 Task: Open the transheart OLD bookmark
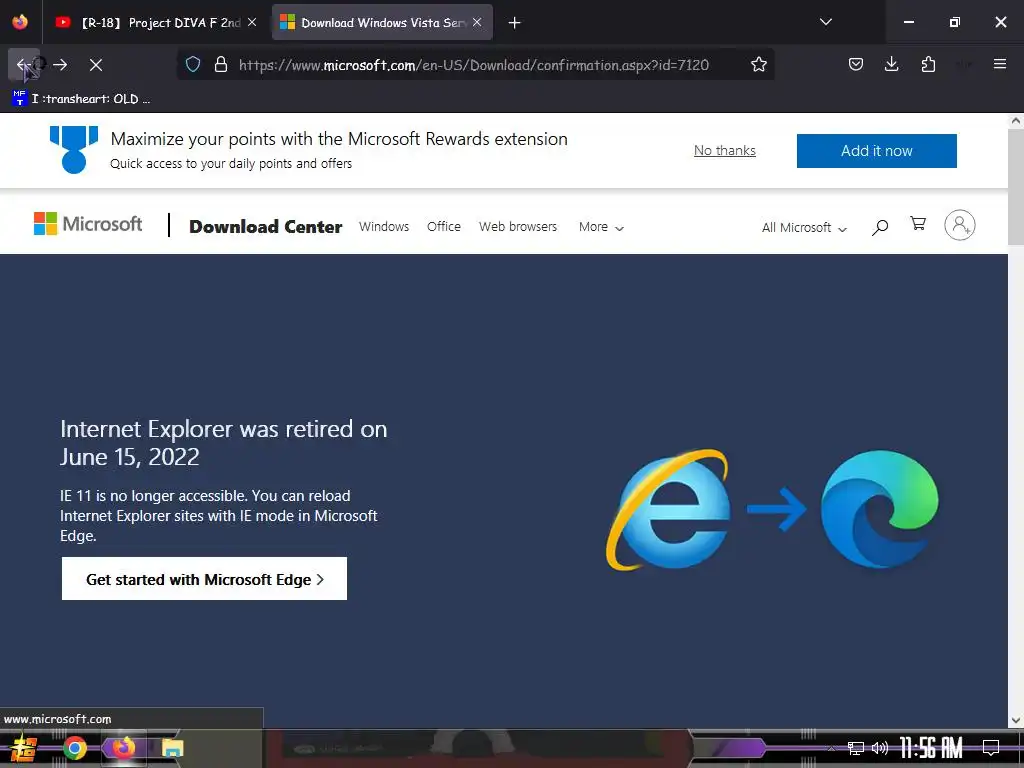[81, 99]
